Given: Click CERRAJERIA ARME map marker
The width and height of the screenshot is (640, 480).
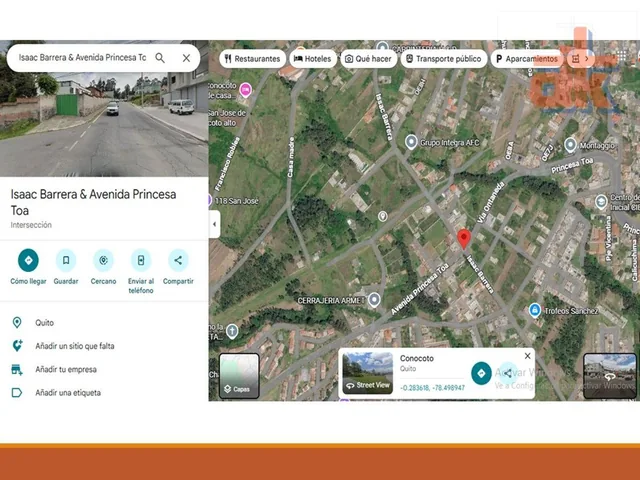Looking at the screenshot, I should [374, 300].
